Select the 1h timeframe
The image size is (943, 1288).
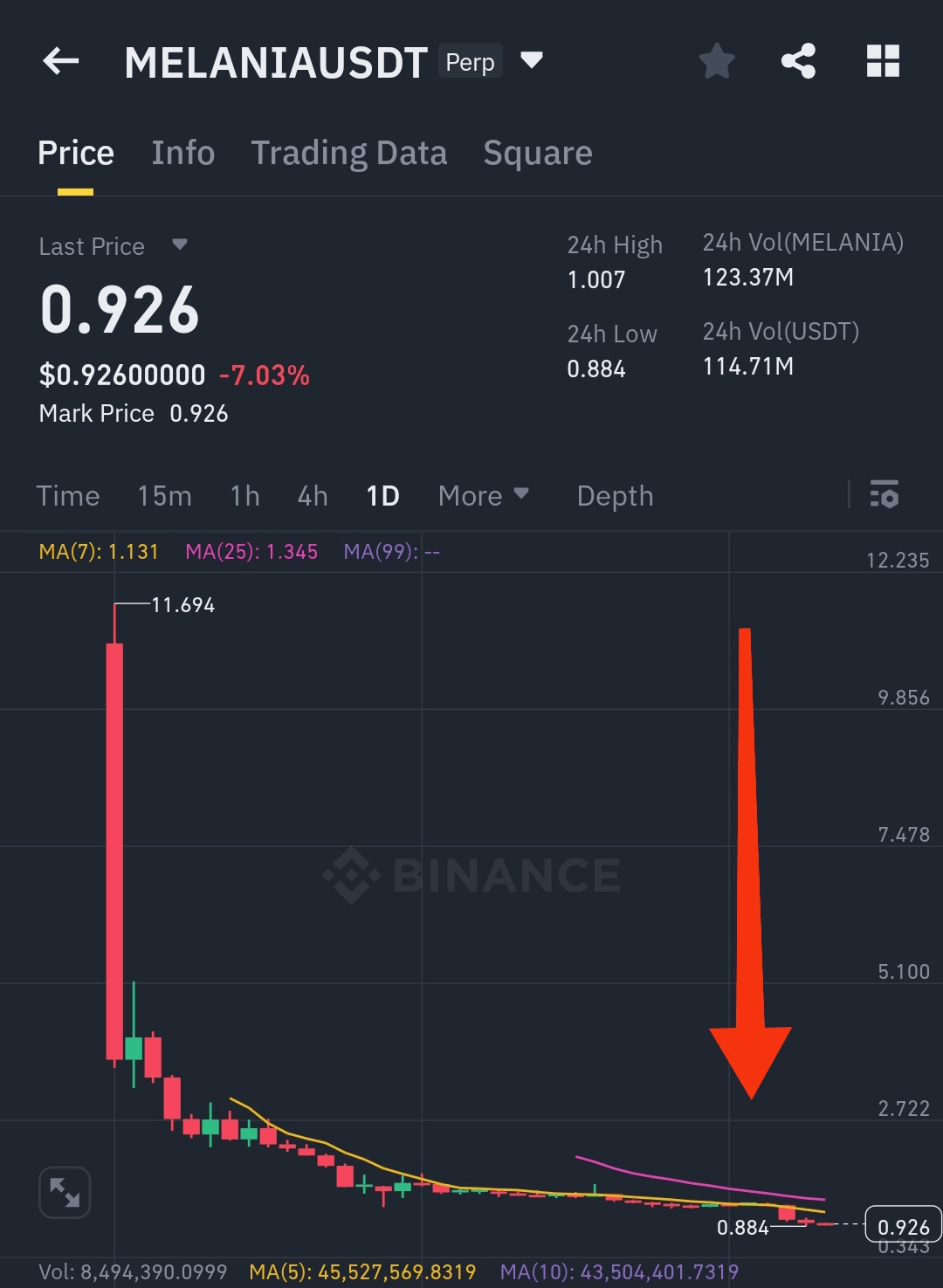(x=244, y=496)
